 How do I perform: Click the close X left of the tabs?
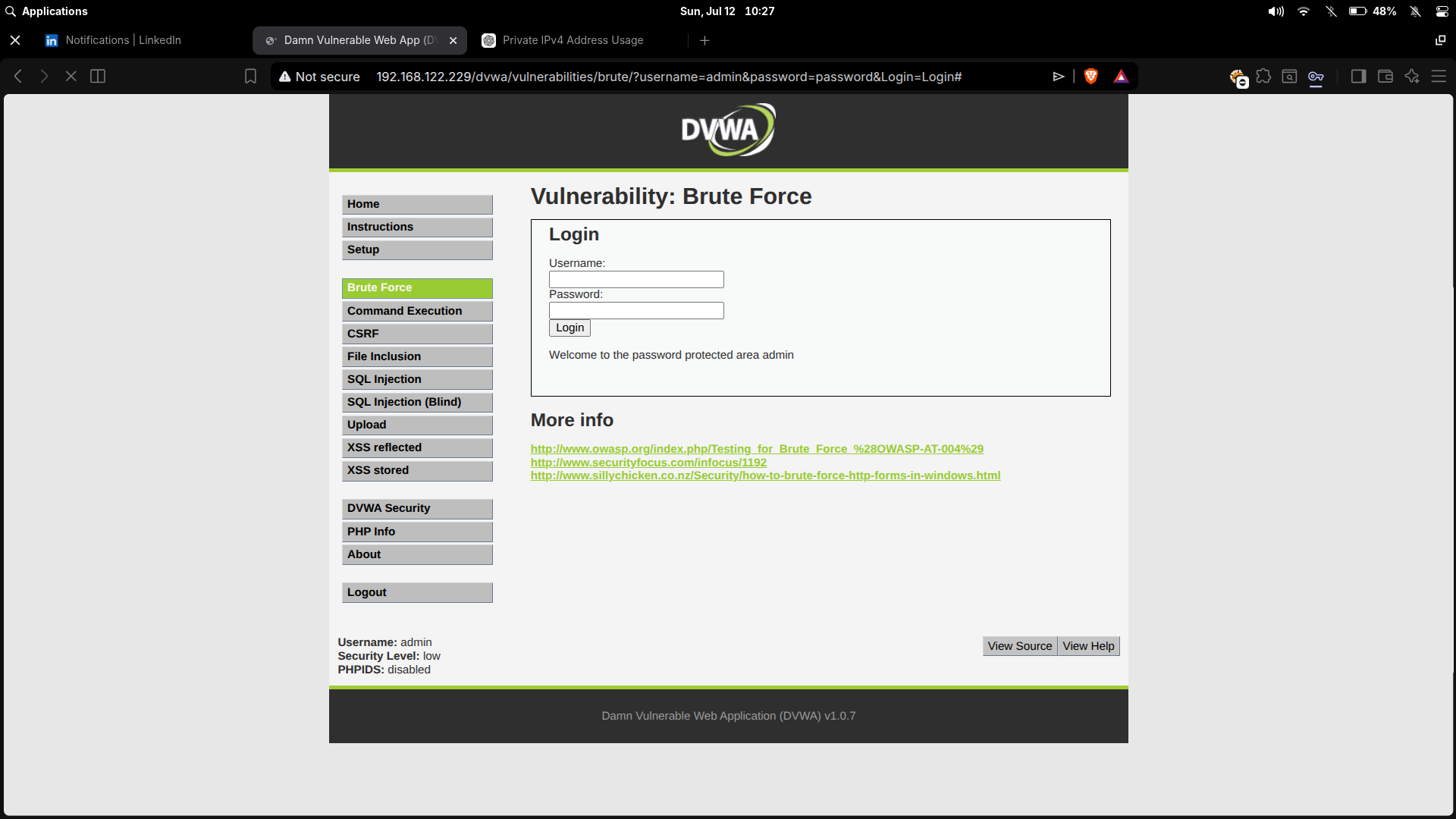tap(15, 40)
